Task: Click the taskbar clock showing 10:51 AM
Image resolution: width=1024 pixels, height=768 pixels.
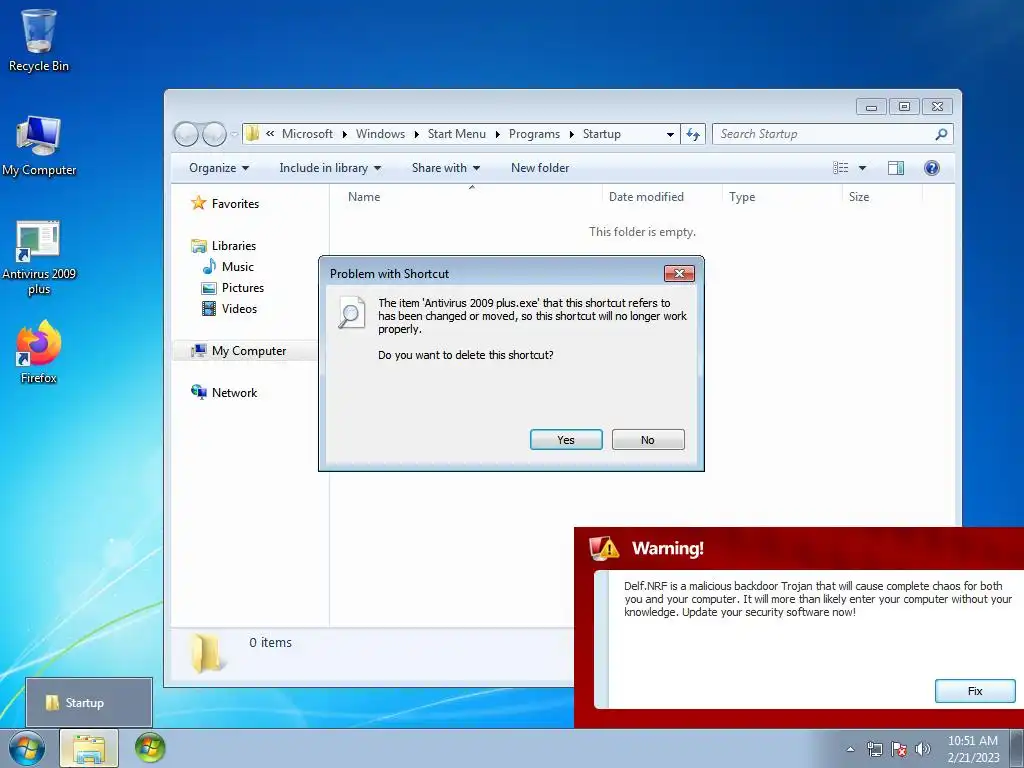Action: [973, 749]
